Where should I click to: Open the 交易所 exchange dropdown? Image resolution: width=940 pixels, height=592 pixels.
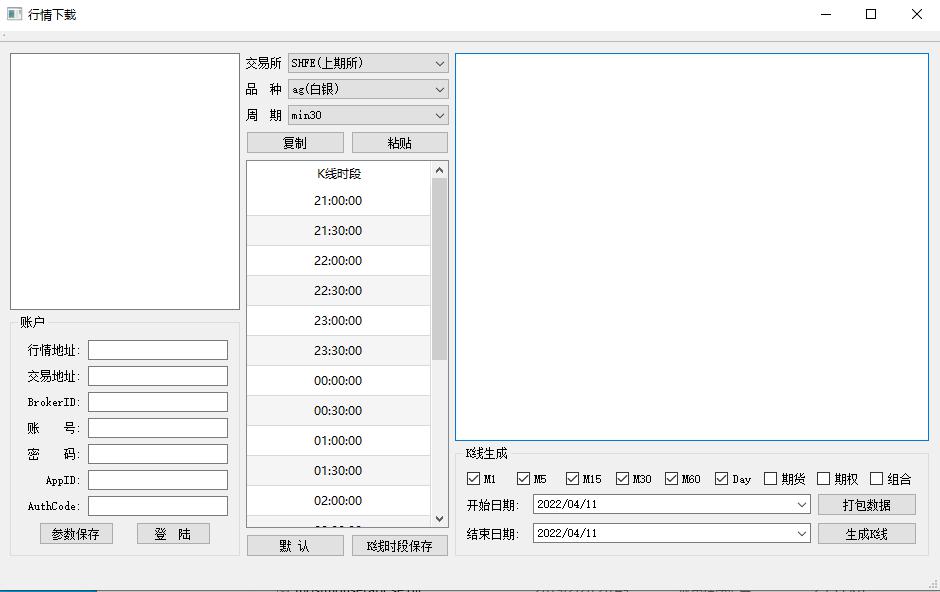[x=368, y=63]
